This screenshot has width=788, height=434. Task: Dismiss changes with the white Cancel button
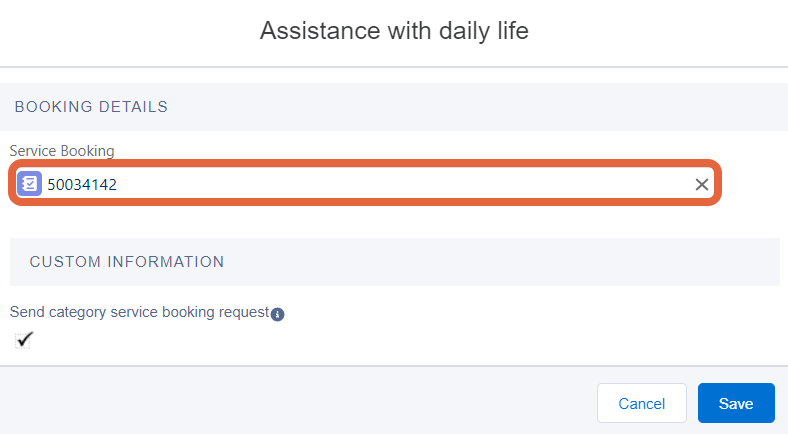click(642, 403)
